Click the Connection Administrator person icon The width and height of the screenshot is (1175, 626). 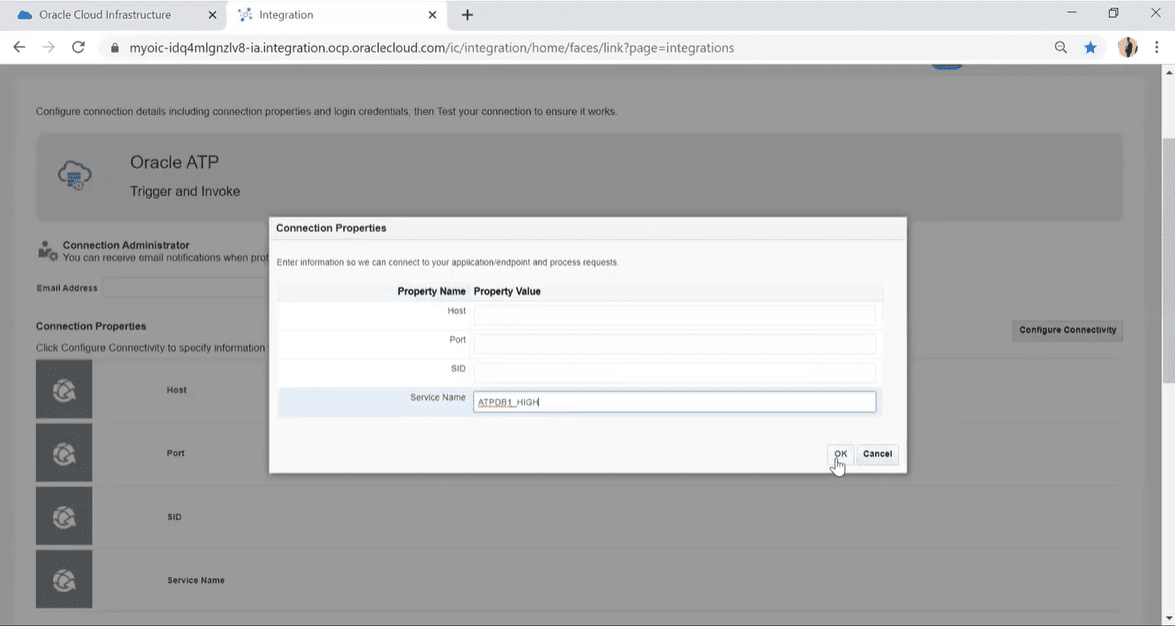coord(47,250)
